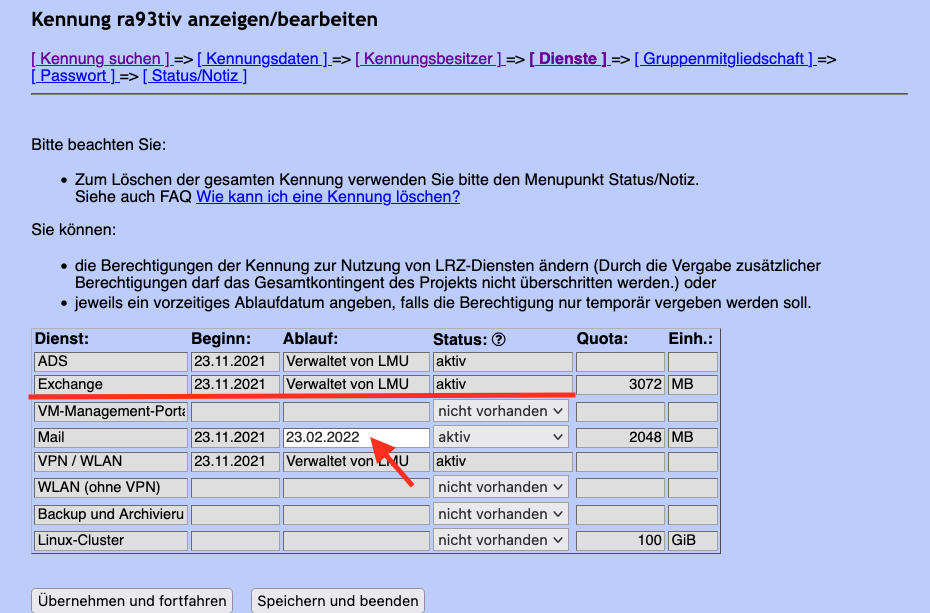Click the Speichern und beenden button
The image size is (930, 613).
[338, 601]
